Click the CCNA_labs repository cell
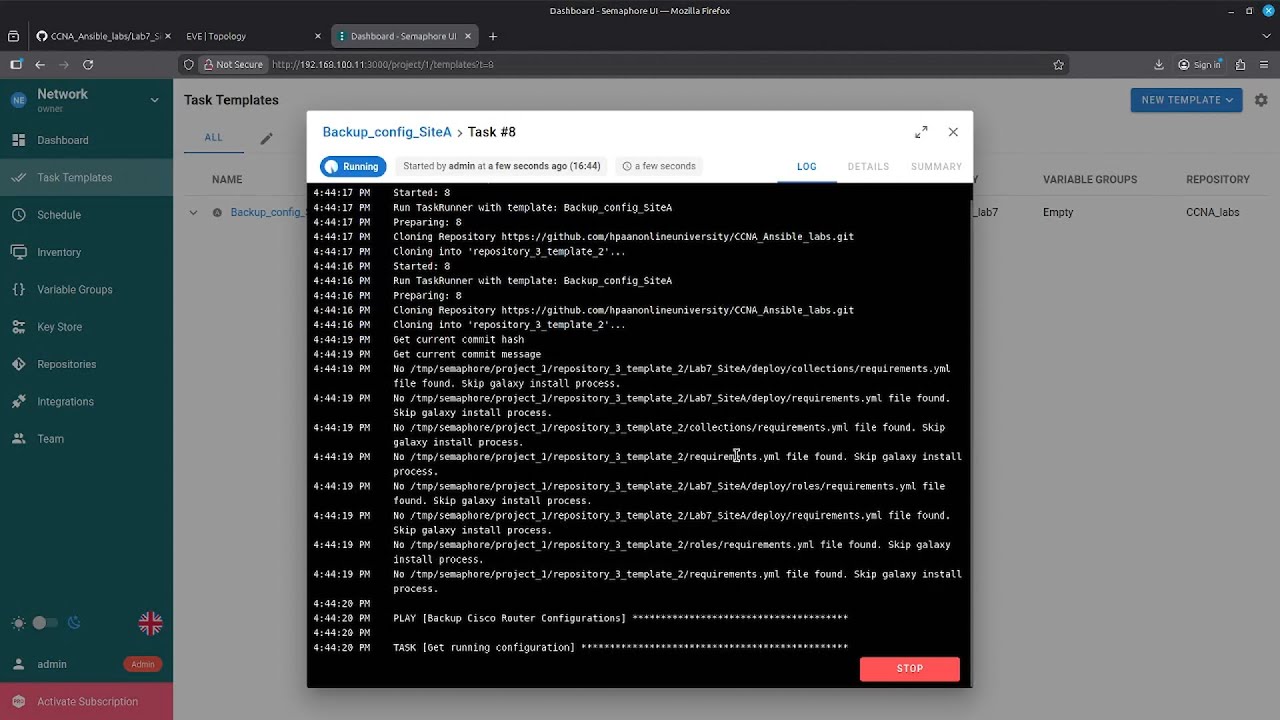The image size is (1280, 720). [1212, 213]
